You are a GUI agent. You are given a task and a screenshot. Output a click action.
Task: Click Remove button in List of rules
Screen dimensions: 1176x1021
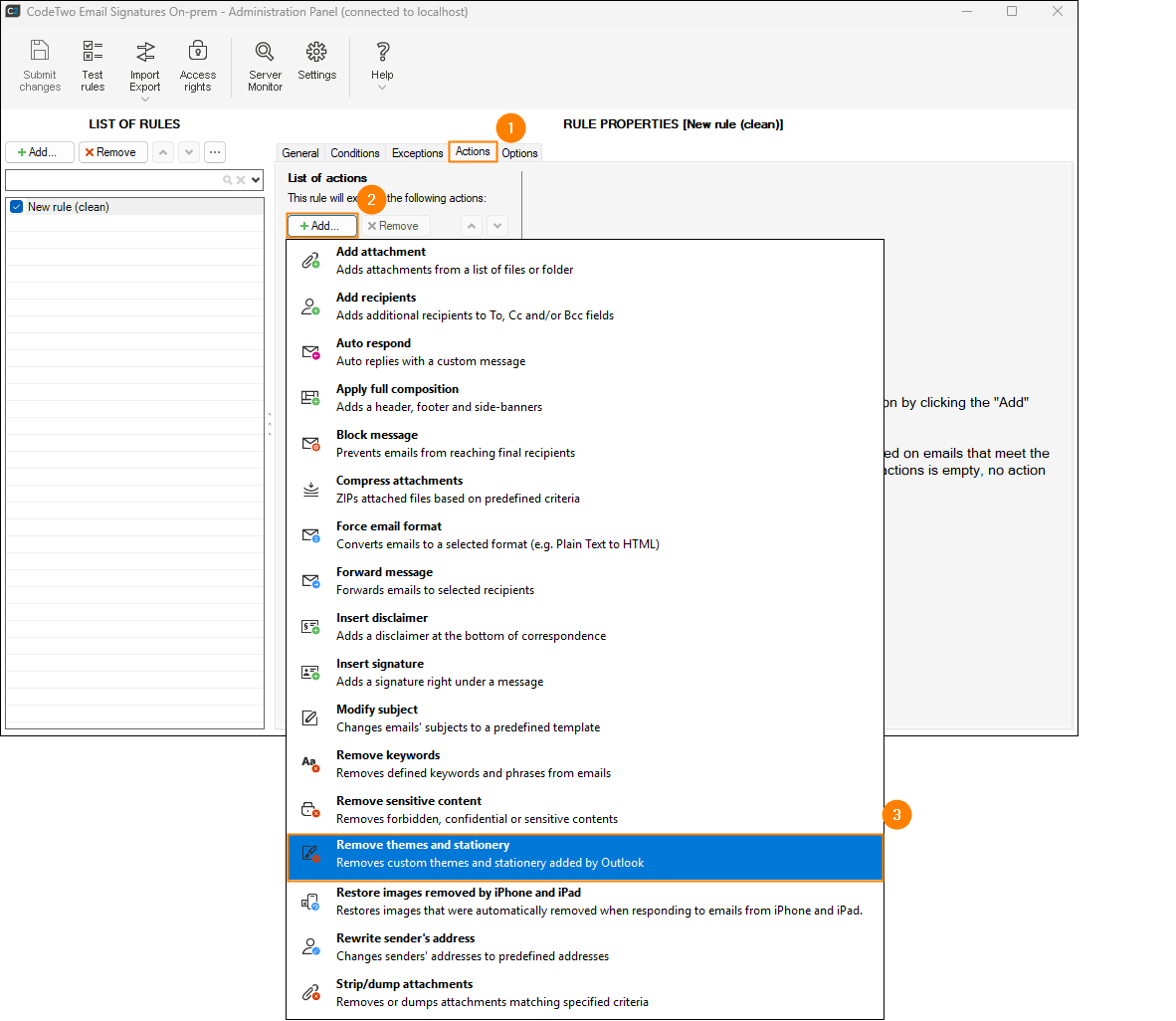pos(113,152)
